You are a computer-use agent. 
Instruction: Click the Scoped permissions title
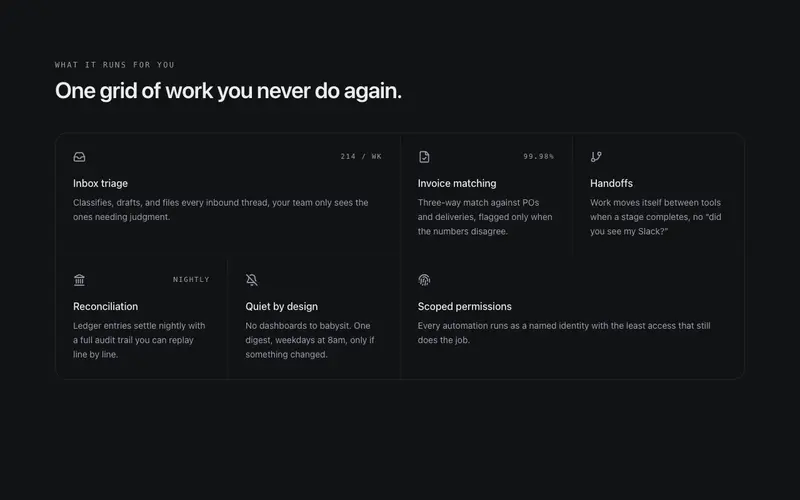[x=465, y=306]
